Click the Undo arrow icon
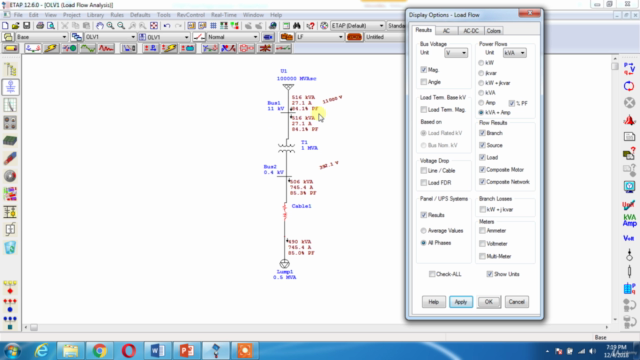Screen dimensions: 640x360 (x=167, y=26)
